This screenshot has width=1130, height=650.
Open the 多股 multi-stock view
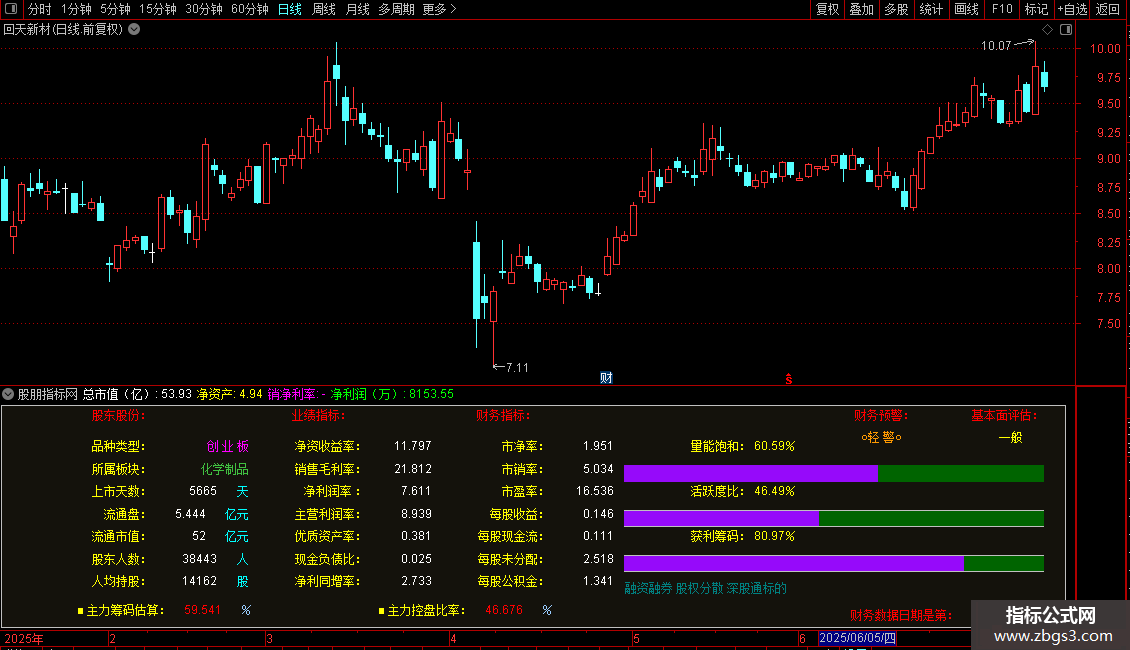tap(897, 9)
